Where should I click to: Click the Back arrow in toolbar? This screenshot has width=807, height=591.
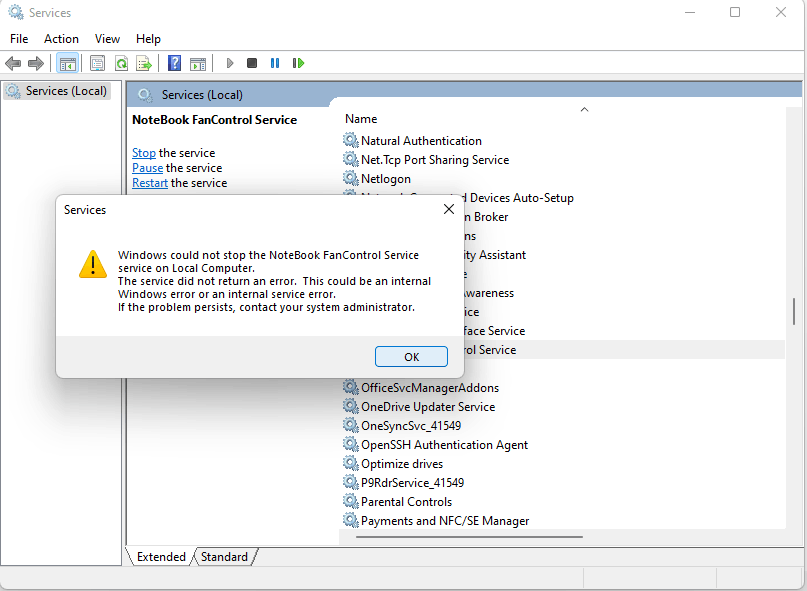click(x=13, y=63)
